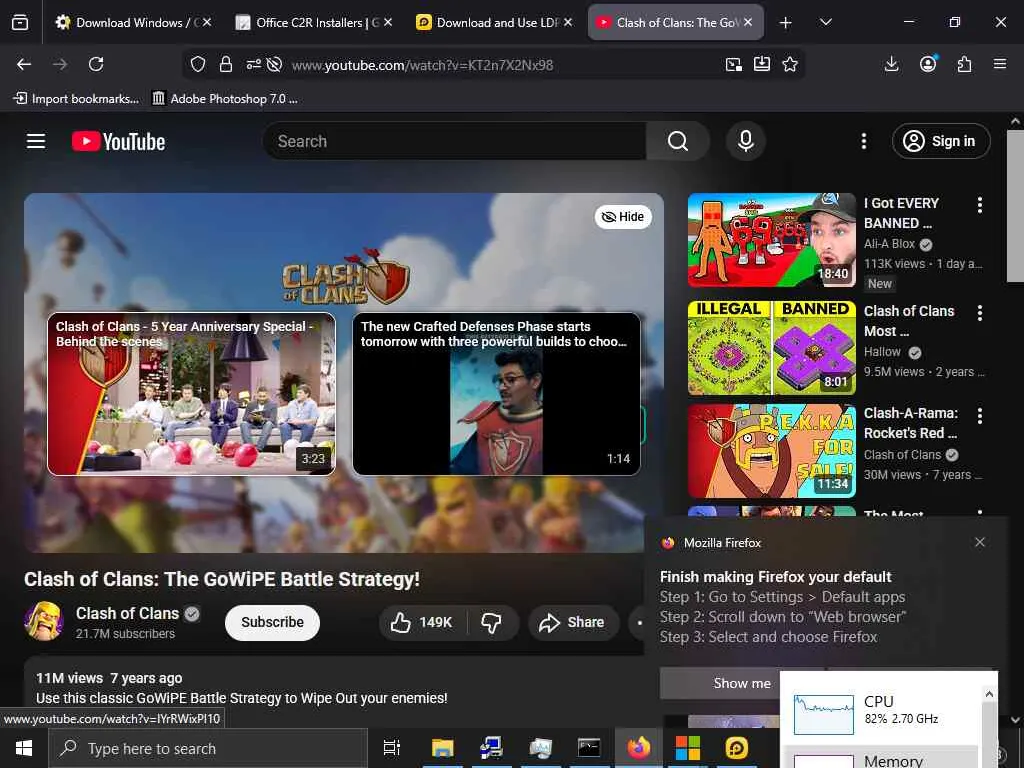Open the tracking protection shield icon
The image size is (1024, 768).
click(198, 64)
